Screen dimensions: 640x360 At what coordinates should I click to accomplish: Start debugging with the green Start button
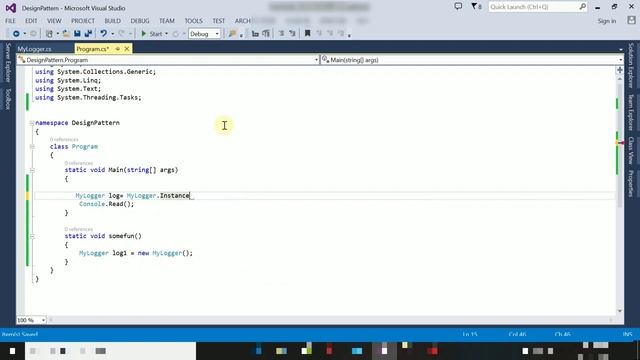click(151, 34)
